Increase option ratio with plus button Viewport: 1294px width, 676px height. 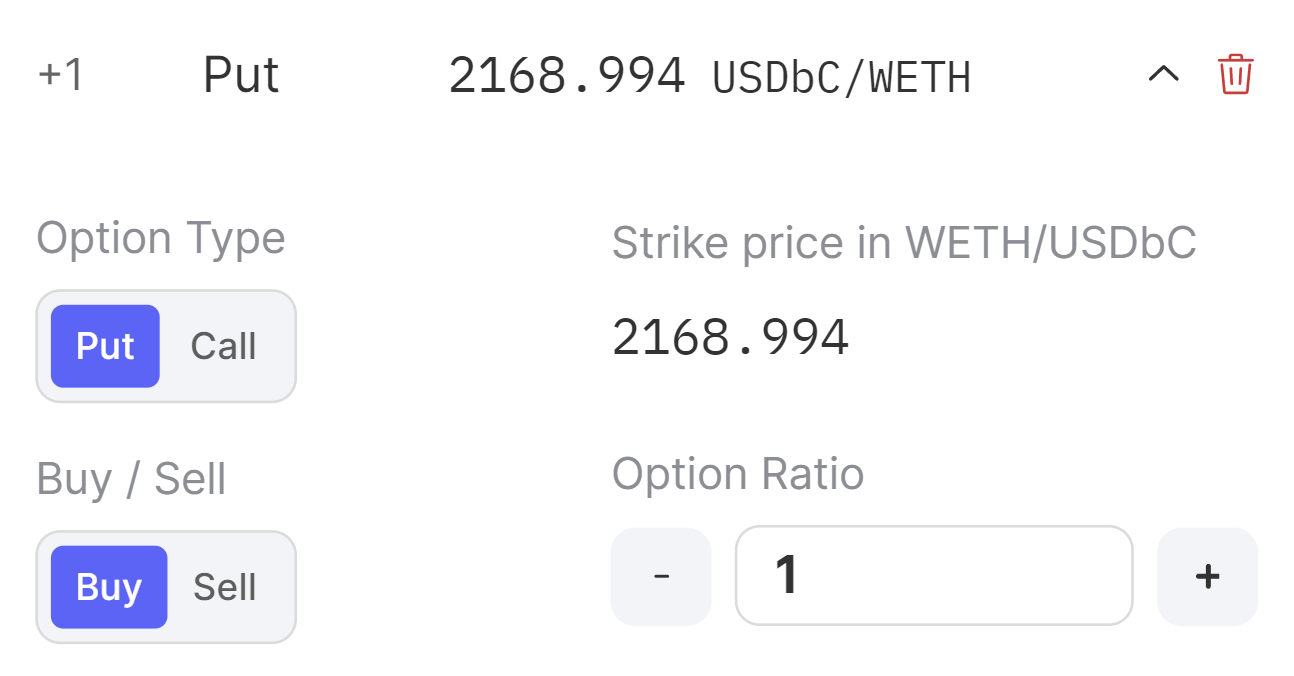click(x=1207, y=577)
